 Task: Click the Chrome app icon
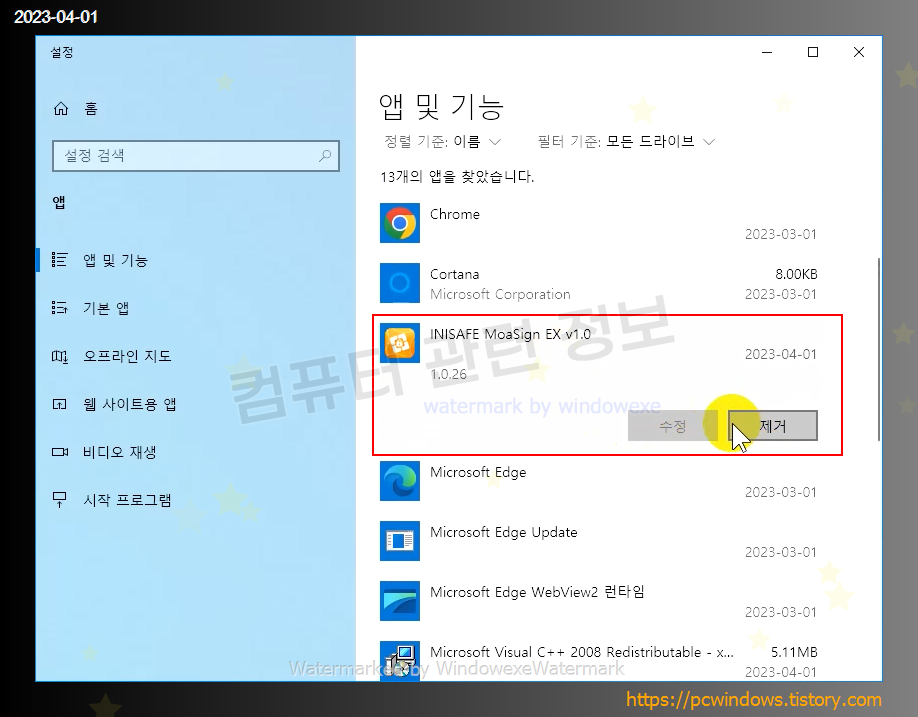pyautogui.click(x=400, y=223)
